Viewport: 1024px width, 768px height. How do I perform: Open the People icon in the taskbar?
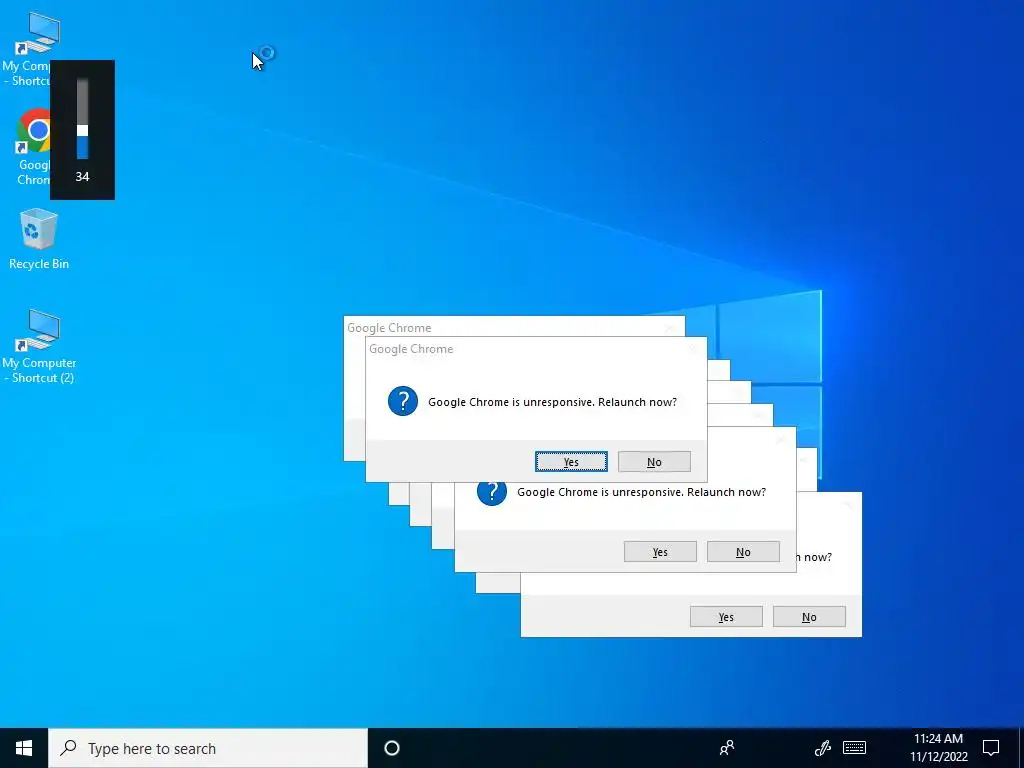pos(727,748)
